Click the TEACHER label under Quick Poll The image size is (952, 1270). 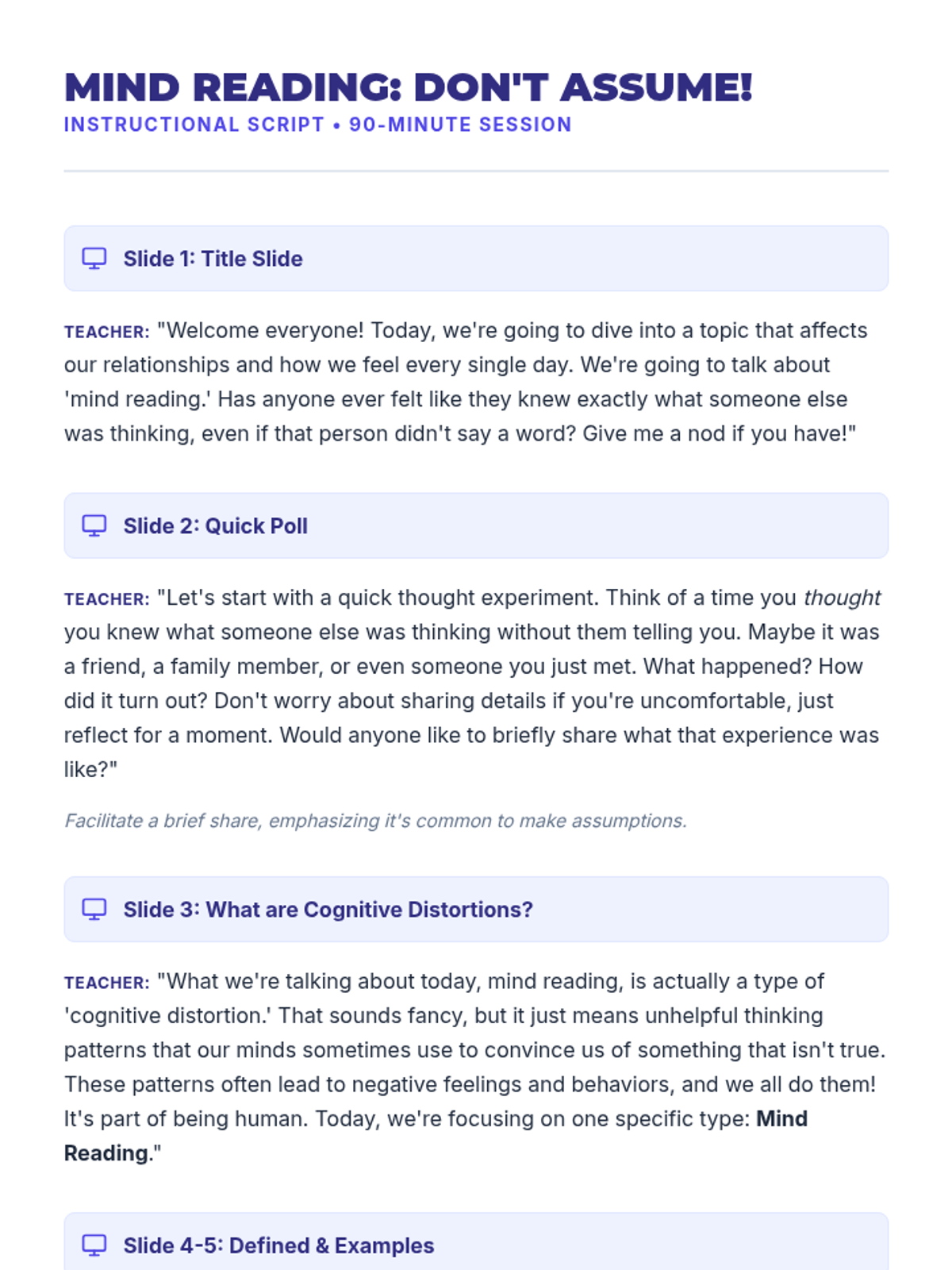click(x=106, y=600)
